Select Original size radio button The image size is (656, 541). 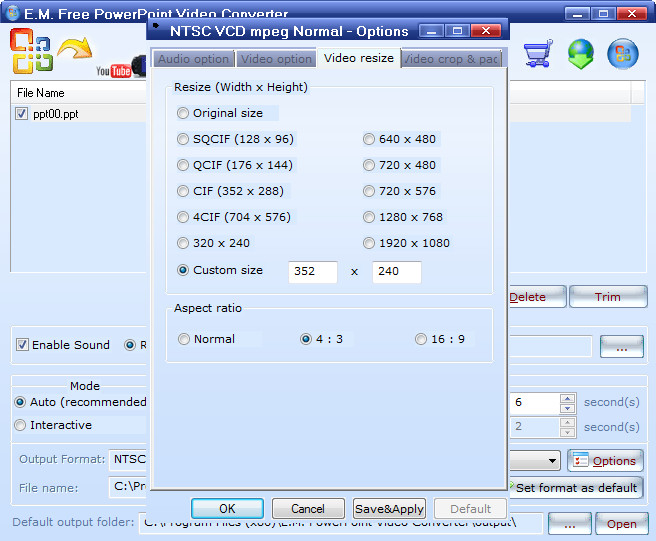(183, 113)
